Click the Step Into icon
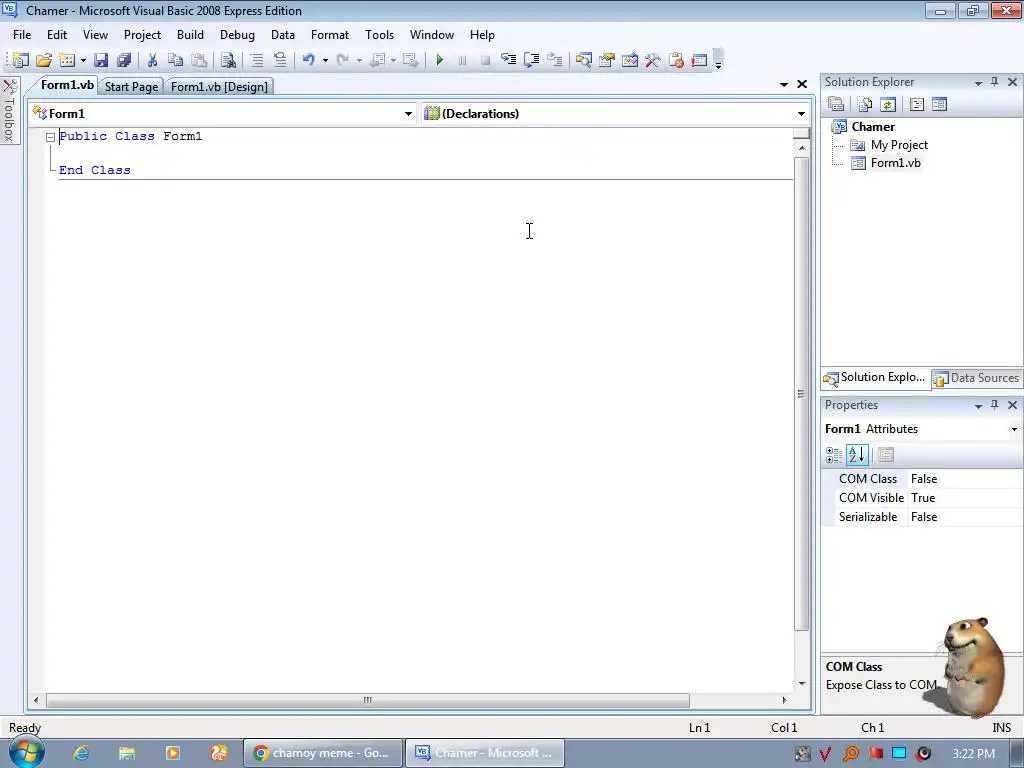This screenshot has height=768, width=1024. coord(508,60)
